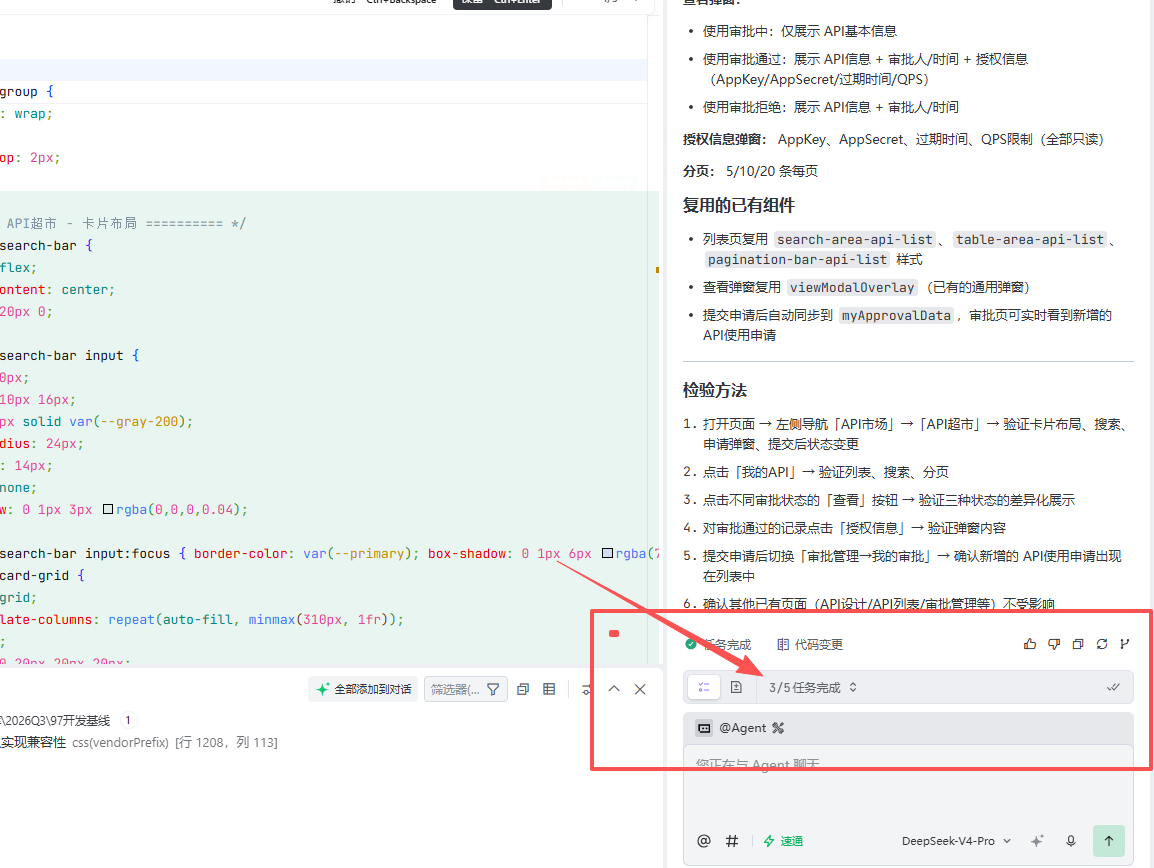Click the rgba(0,0,0,0.04) color swatch

108,509
